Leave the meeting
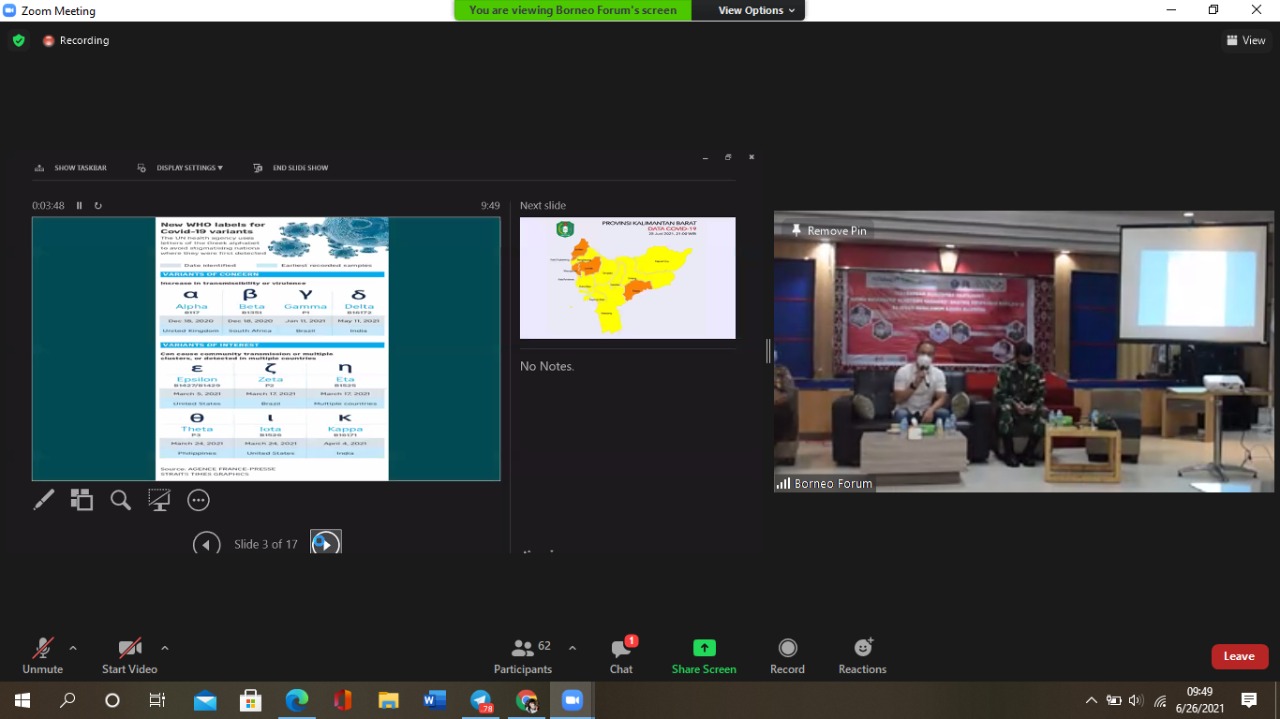 [x=1239, y=656]
